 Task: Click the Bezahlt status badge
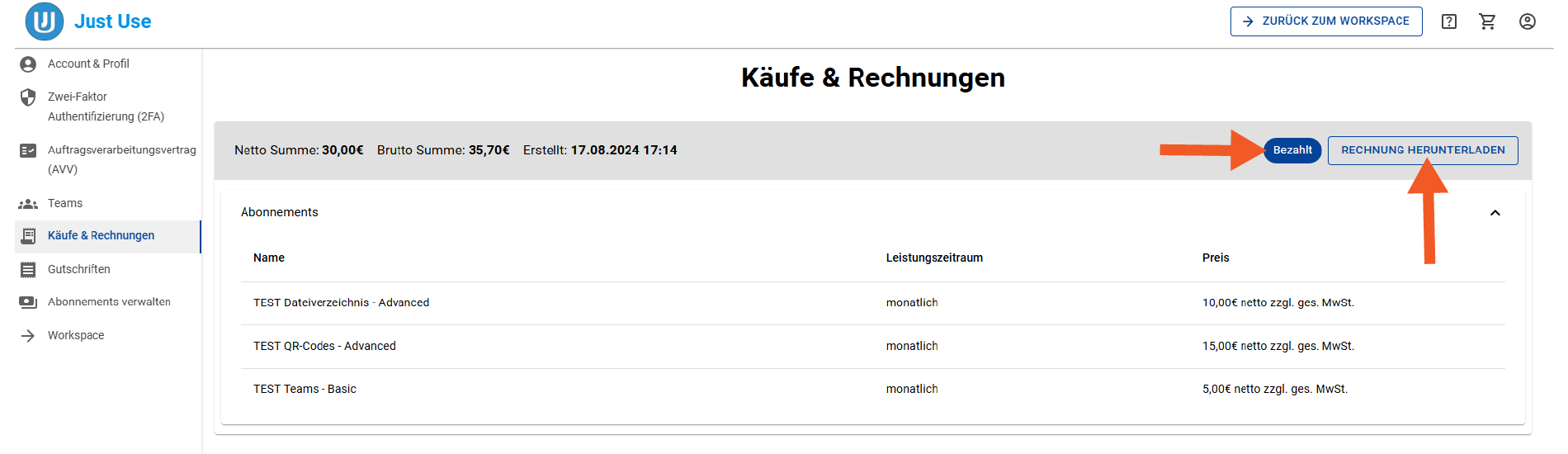[x=1292, y=150]
